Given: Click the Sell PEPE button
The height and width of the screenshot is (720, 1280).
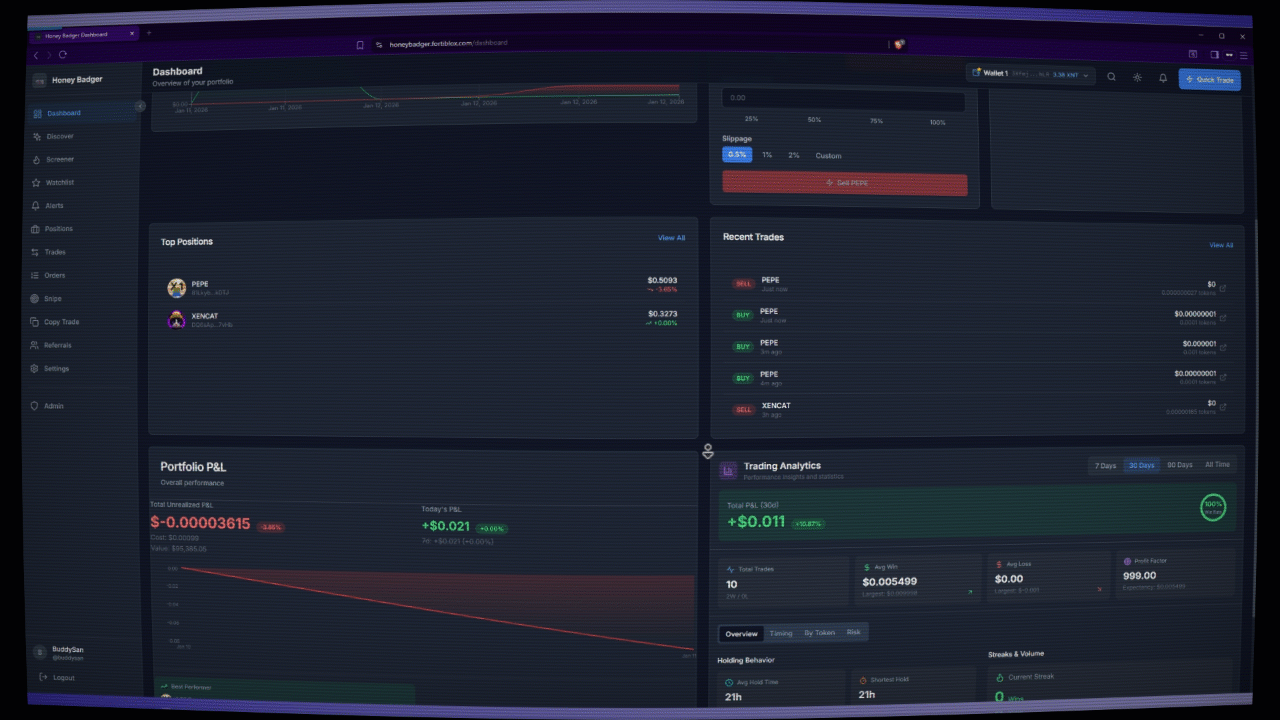Looking at the screenshot, I should (845, 182).
